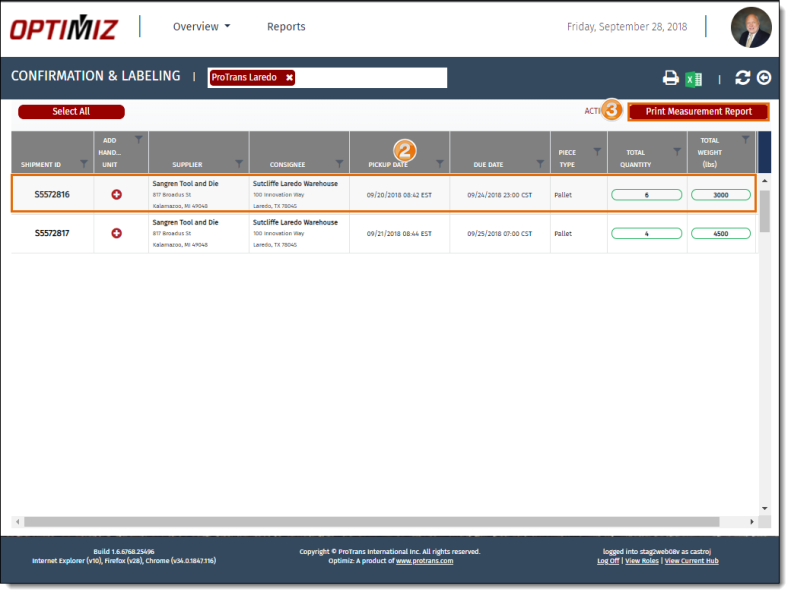Viewport: 791px width, 595px height.
Task: Click the vertical scrollbar down arrow
Action: [765, 508]
